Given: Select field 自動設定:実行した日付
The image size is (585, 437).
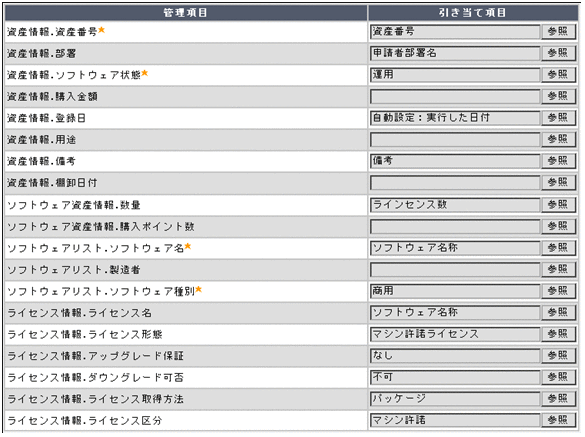Looking at the screenshot, I should point(455,118).
